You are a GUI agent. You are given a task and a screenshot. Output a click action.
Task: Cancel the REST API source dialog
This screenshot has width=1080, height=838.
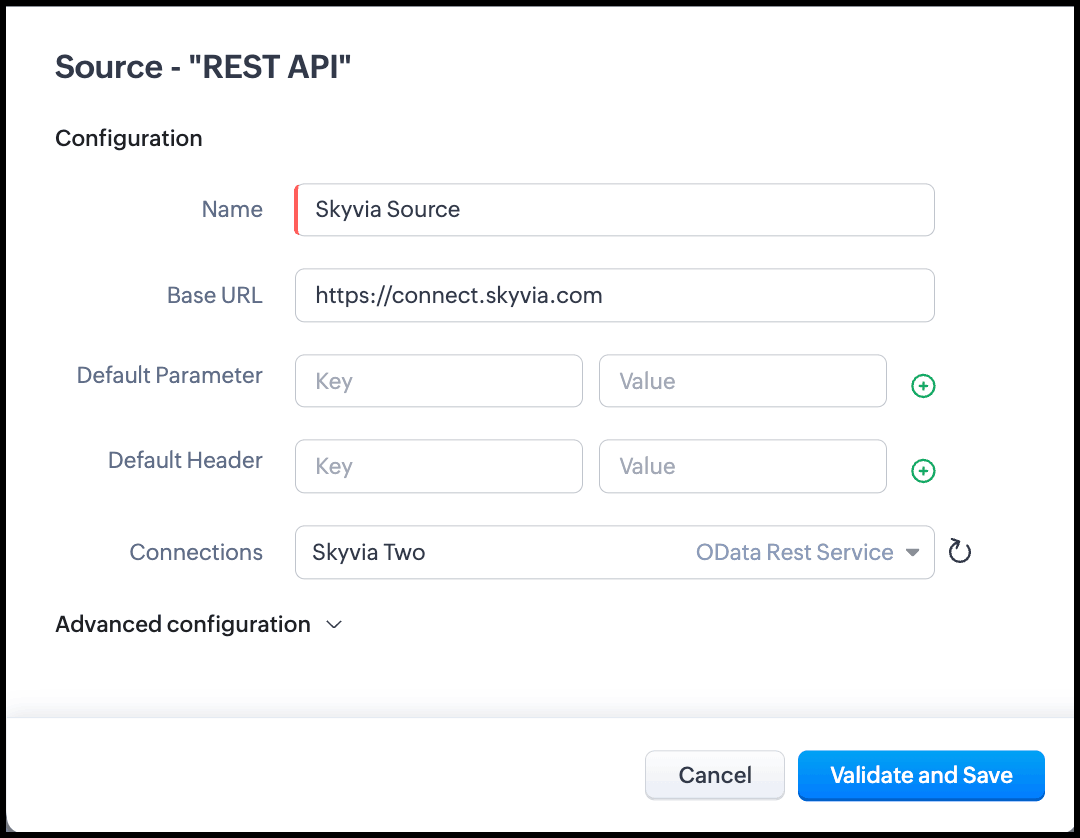pyautogui.click(x=715, y=775)
